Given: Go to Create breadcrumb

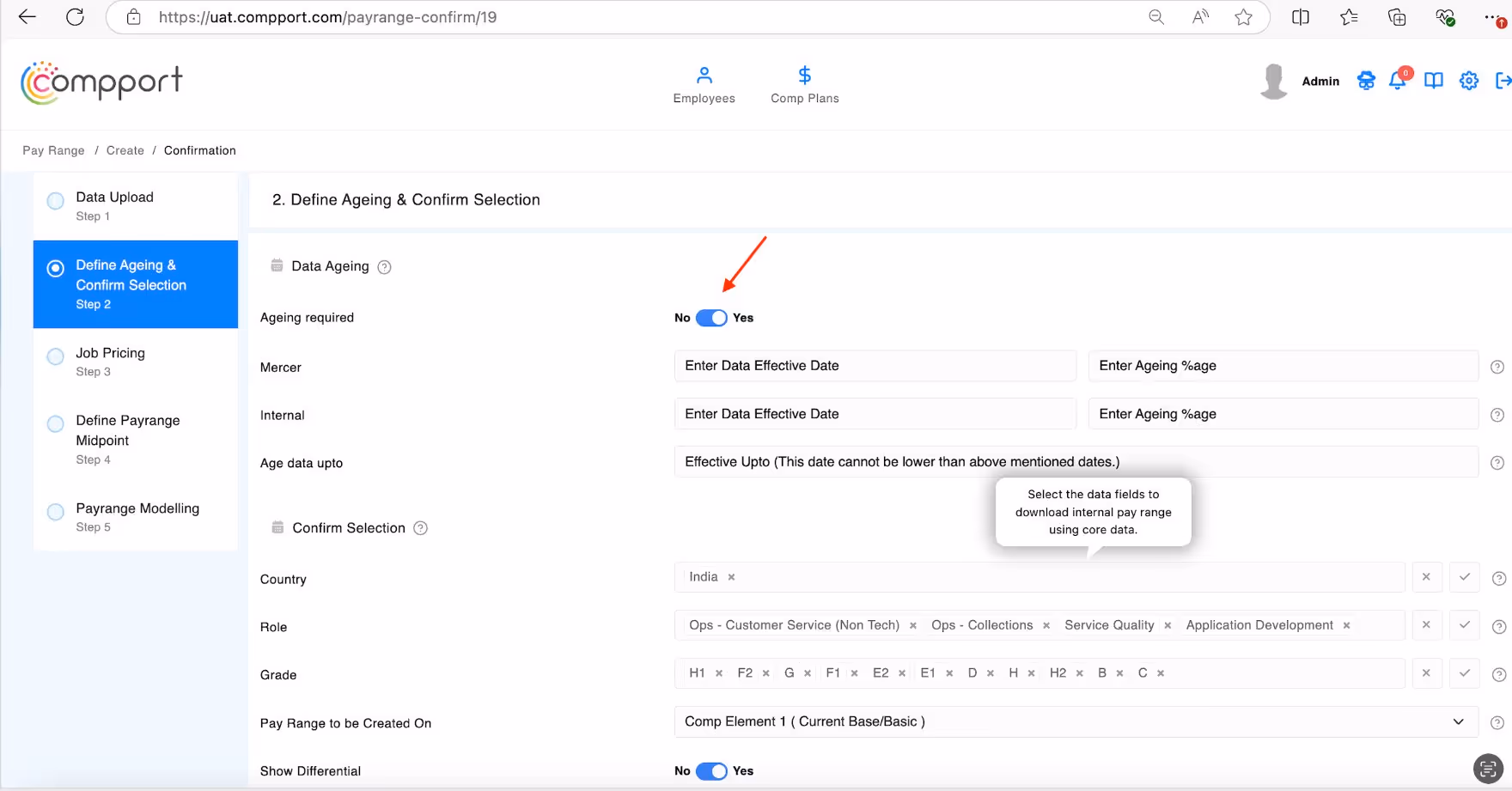Looking at the screenshot, I should 125,150.
